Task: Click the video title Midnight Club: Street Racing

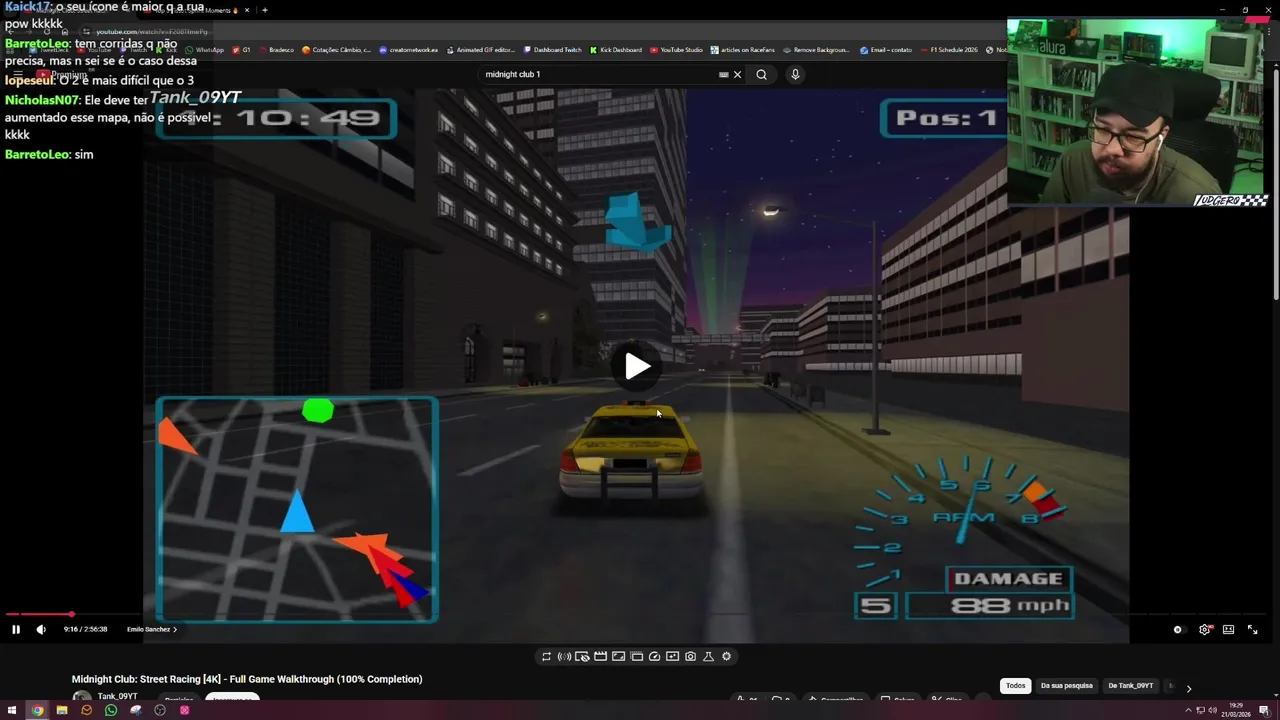Action: [247, 679]
